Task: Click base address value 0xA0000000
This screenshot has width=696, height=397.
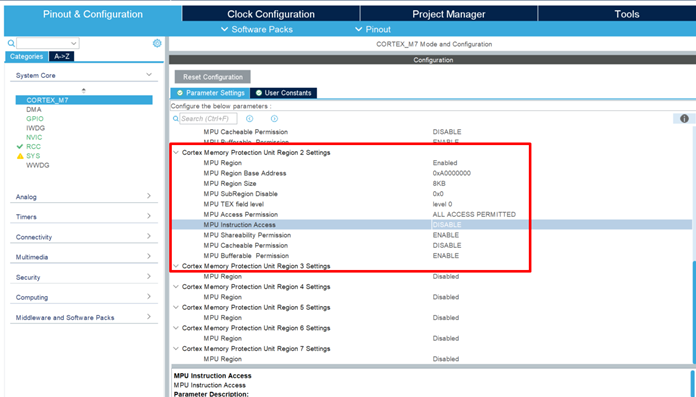Action: (451, 173)
